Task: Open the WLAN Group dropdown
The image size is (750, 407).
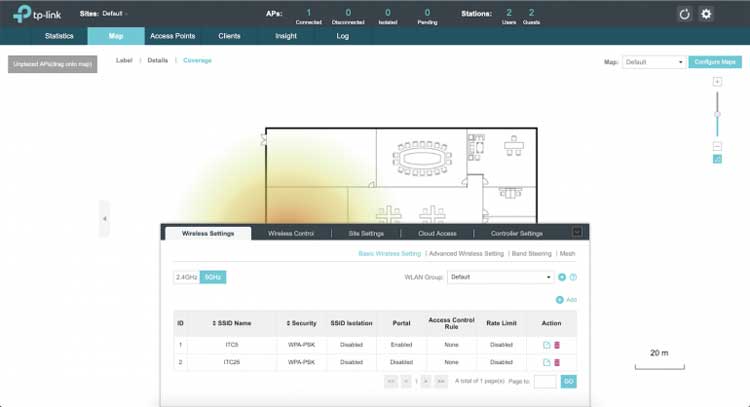Action: (500, 277)
